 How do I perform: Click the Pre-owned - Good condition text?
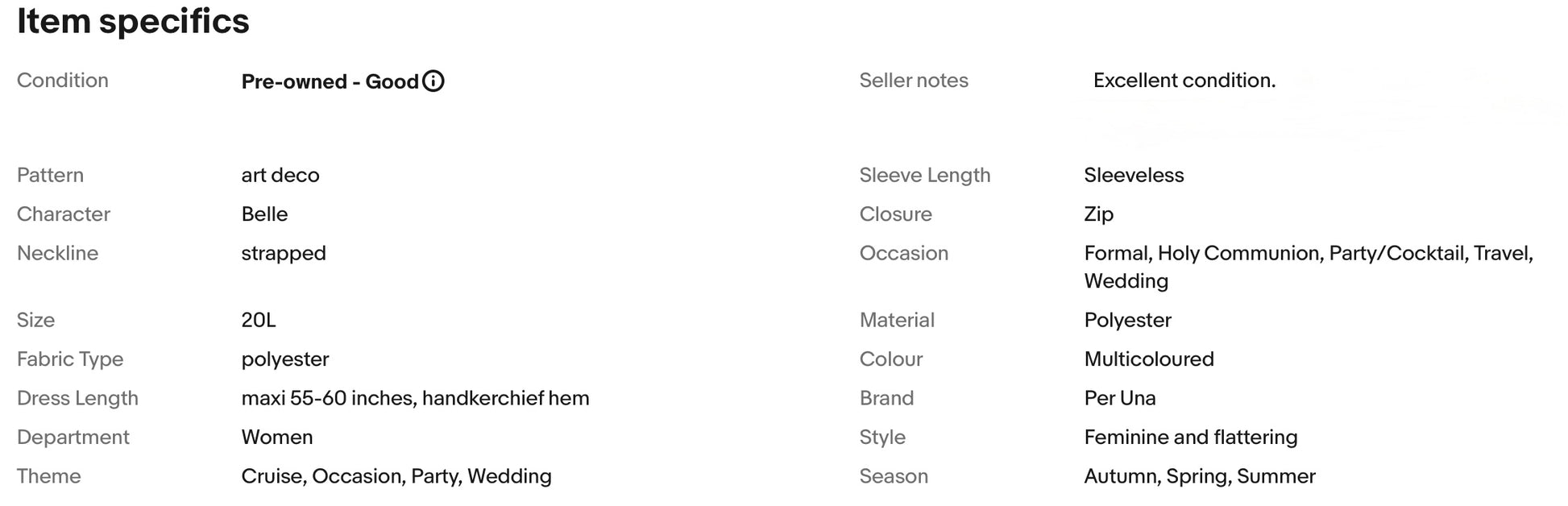coord(330,81)
